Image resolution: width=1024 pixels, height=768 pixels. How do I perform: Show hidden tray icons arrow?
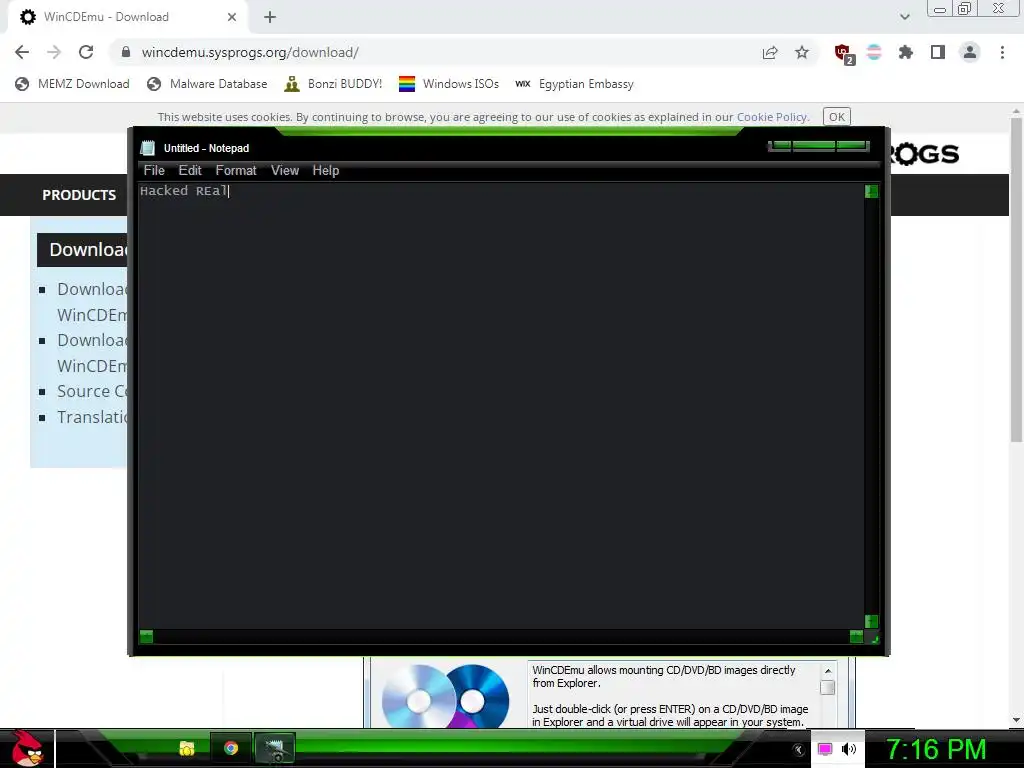[798, 750]
